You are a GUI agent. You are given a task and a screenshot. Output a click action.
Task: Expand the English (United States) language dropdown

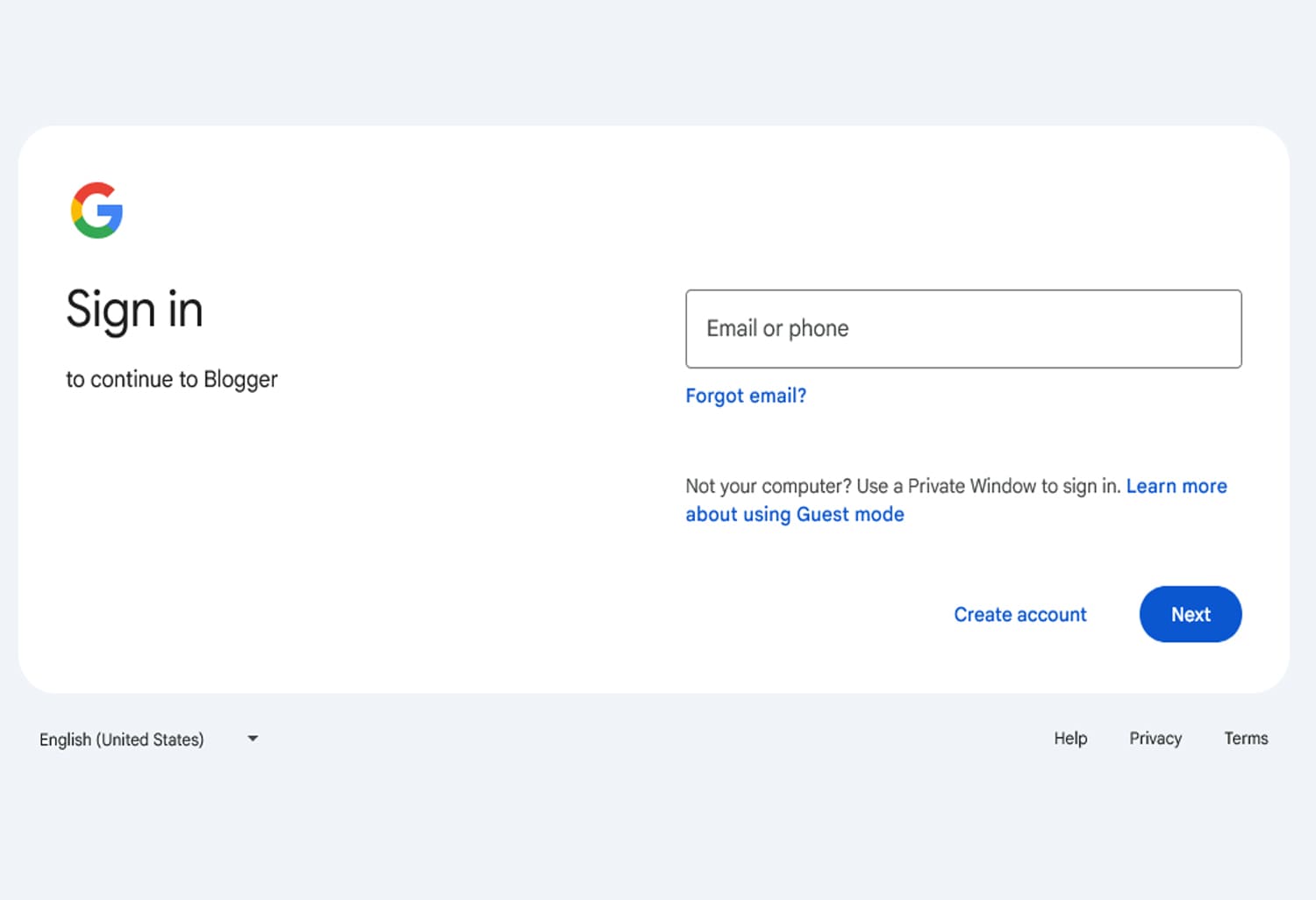pos(122,739)
